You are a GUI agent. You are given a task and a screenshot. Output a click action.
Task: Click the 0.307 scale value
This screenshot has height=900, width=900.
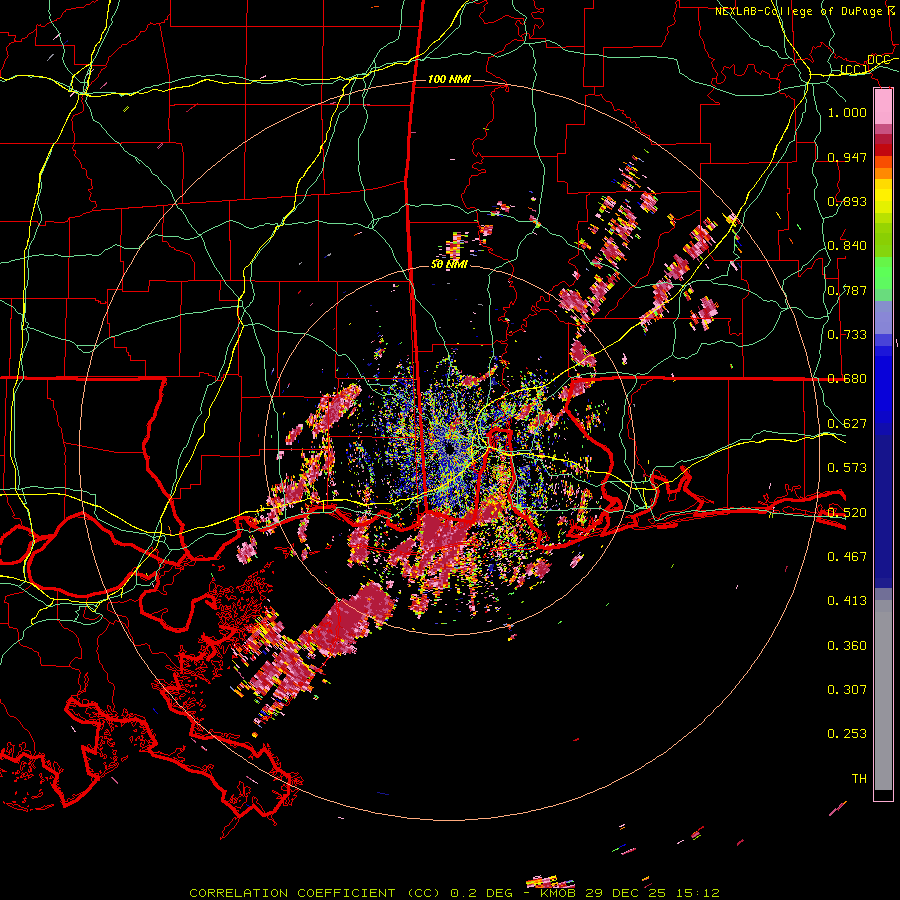click(847, 690)
